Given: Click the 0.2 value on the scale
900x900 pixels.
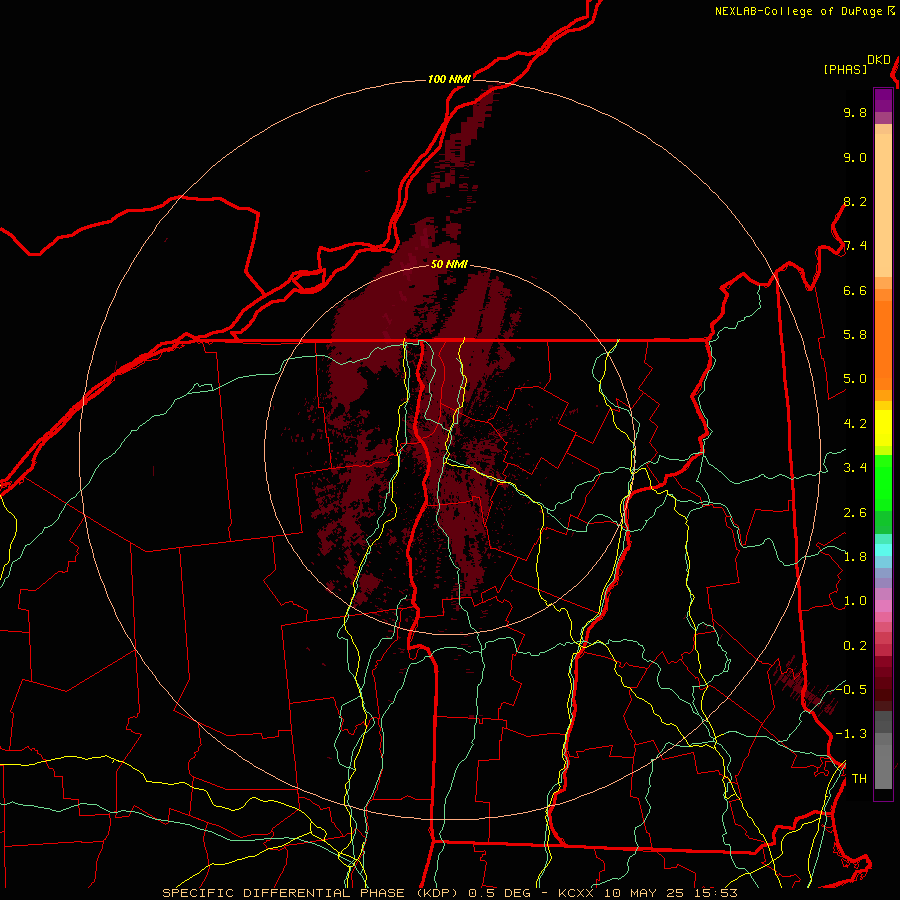Looking at the screenshot, I should pyautogui.click(x=855, y=646).
